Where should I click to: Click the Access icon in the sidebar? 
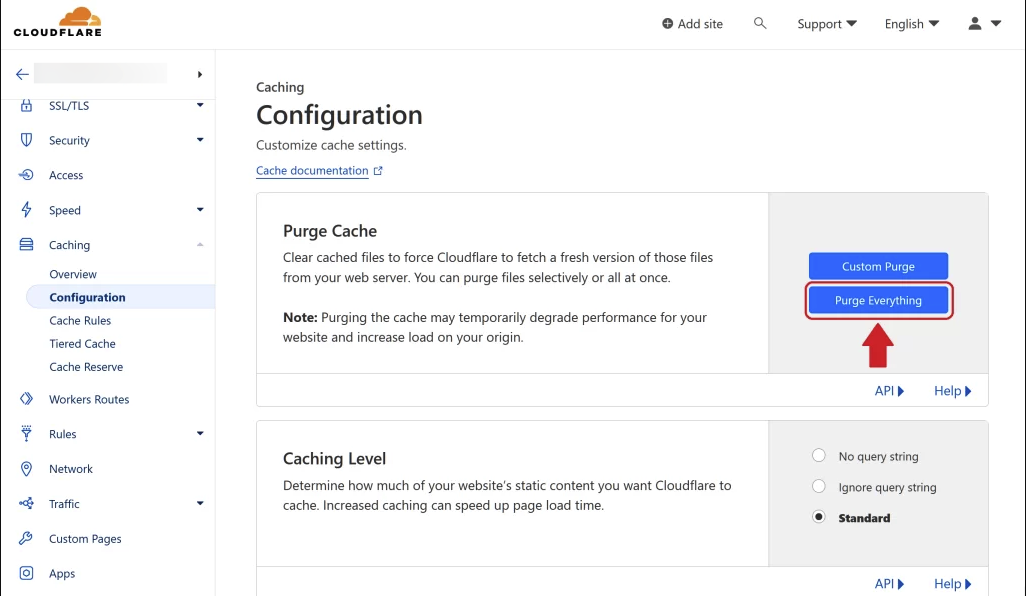tap(27, 175)
